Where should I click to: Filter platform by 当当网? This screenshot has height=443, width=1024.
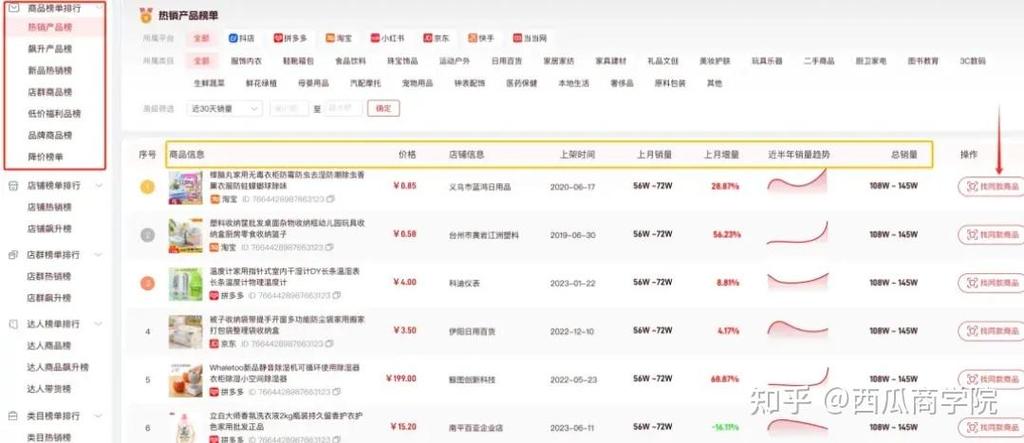[529, 39]
